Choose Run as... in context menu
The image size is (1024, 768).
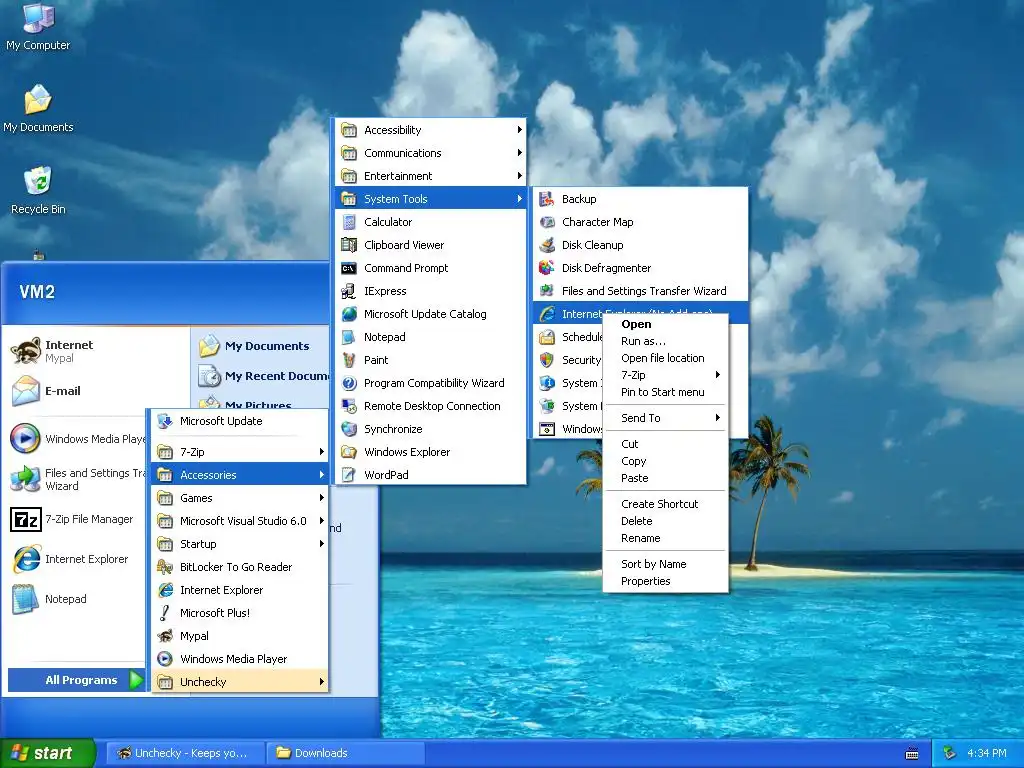click(665, 341)
